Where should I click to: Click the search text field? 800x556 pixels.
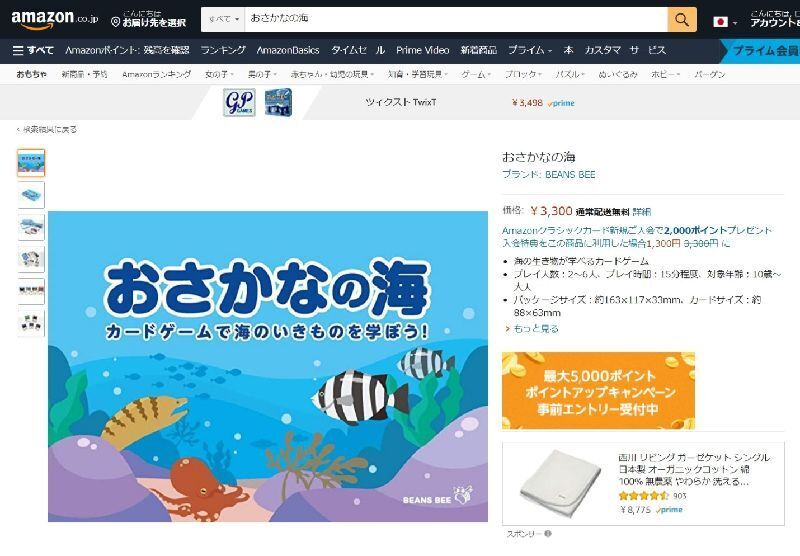pyautogui.click(x=456, y=19)
